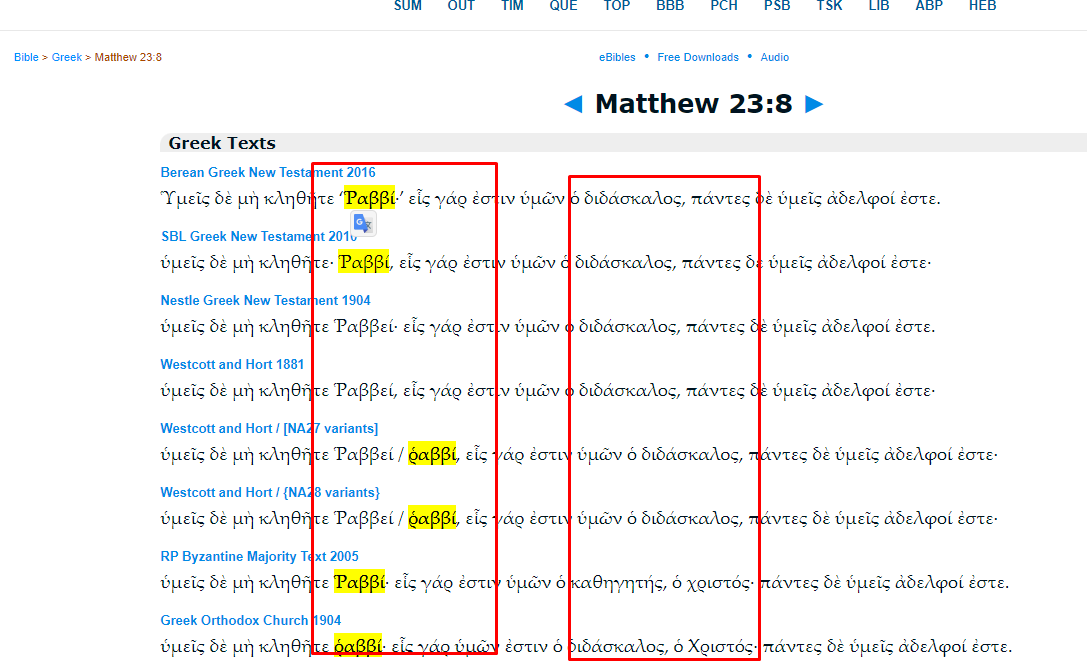This screenshot has height=665, width=1087.
Task: Click the Google Translate popup icon
Action: [x=364, y=223]
